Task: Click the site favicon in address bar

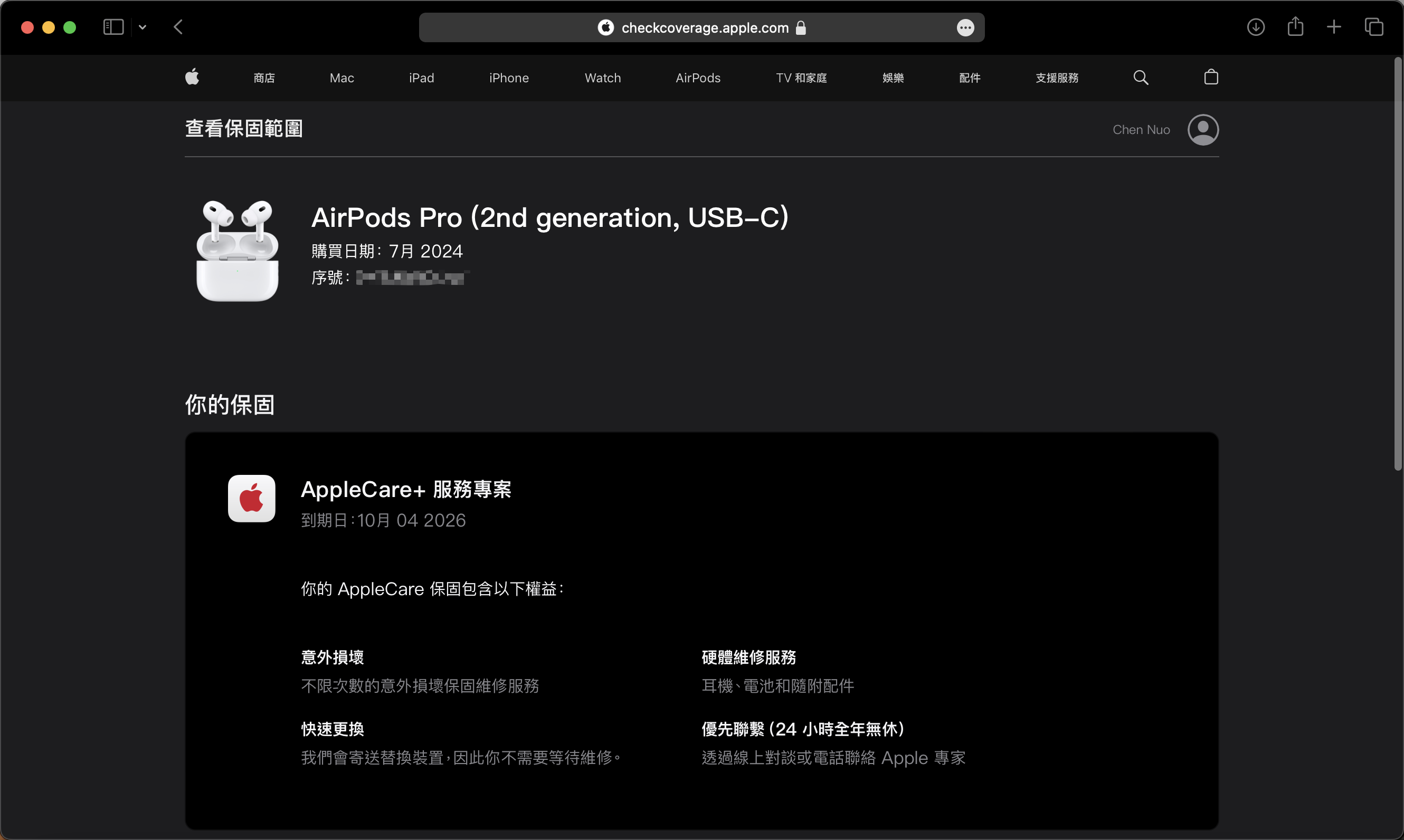Action: [x=606, y=27]
